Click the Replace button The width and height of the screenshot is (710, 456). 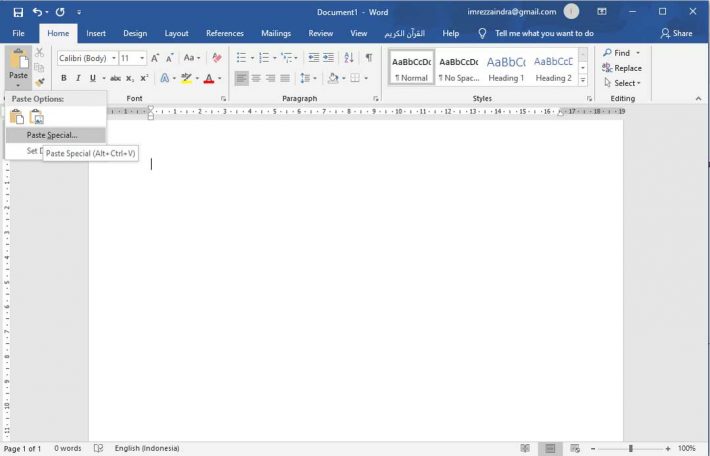[x=622, y=68]
